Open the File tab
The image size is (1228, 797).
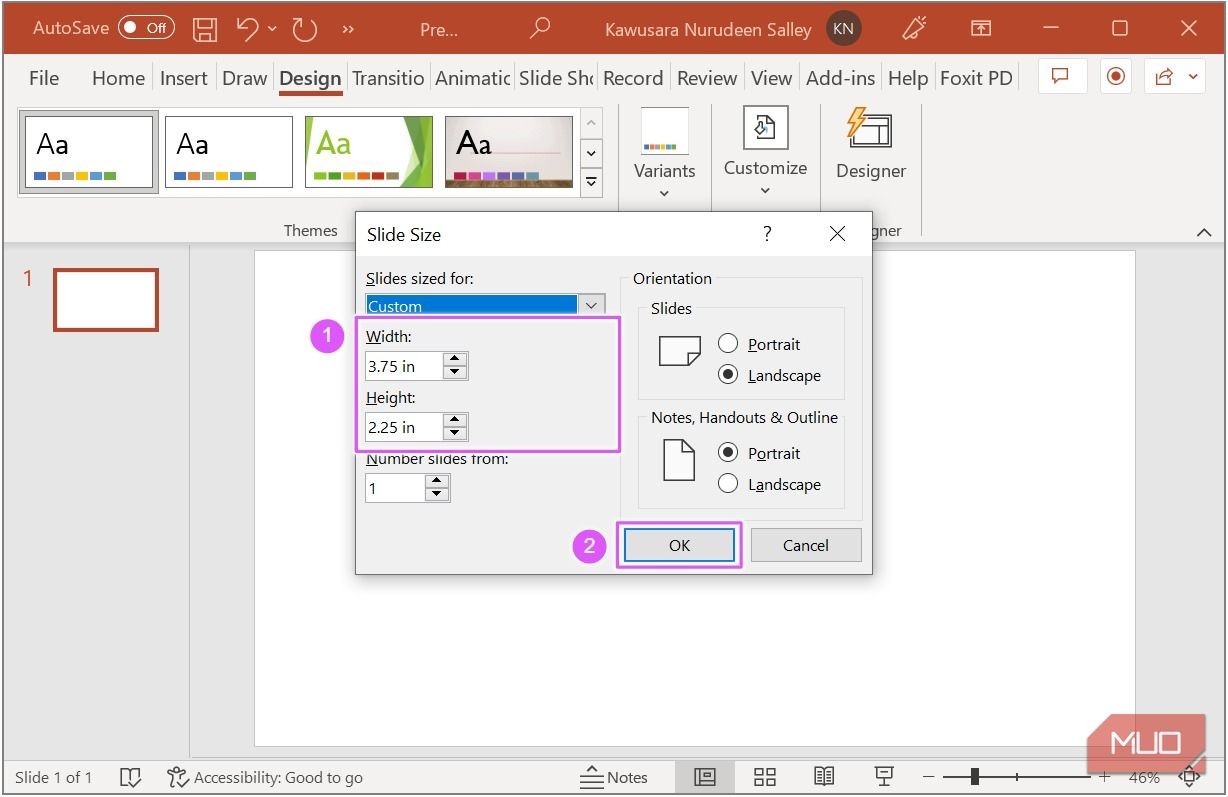coord(44,78)
